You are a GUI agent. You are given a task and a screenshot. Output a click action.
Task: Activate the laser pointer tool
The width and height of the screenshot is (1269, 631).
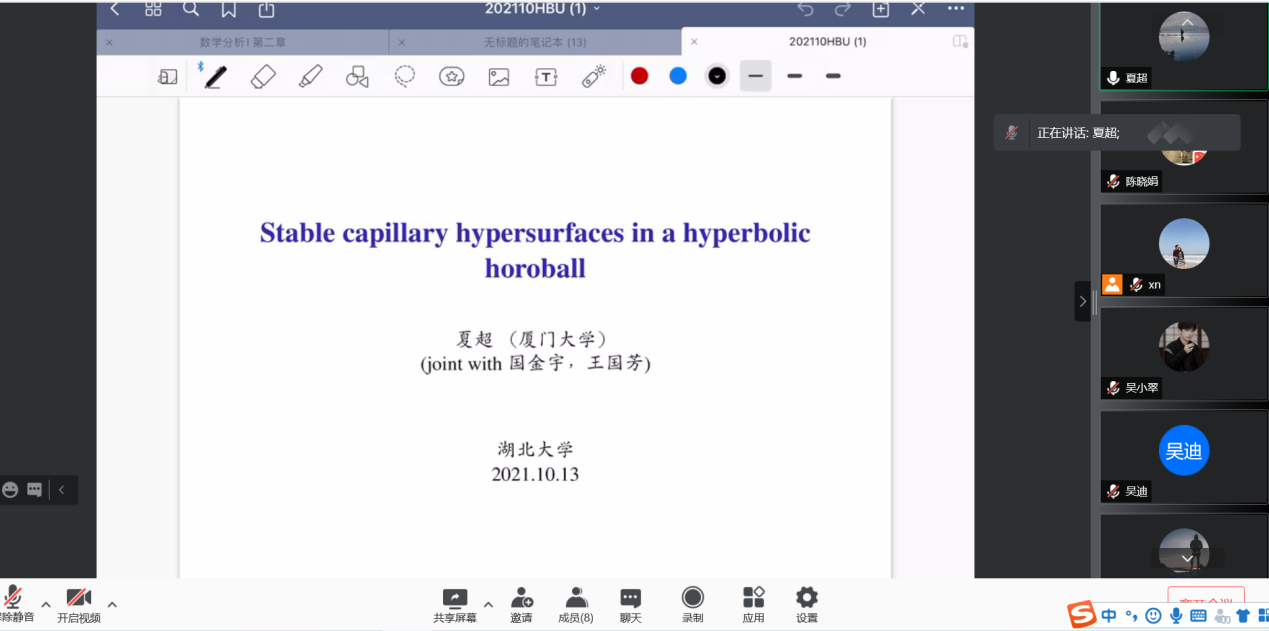tap(594, 76)
